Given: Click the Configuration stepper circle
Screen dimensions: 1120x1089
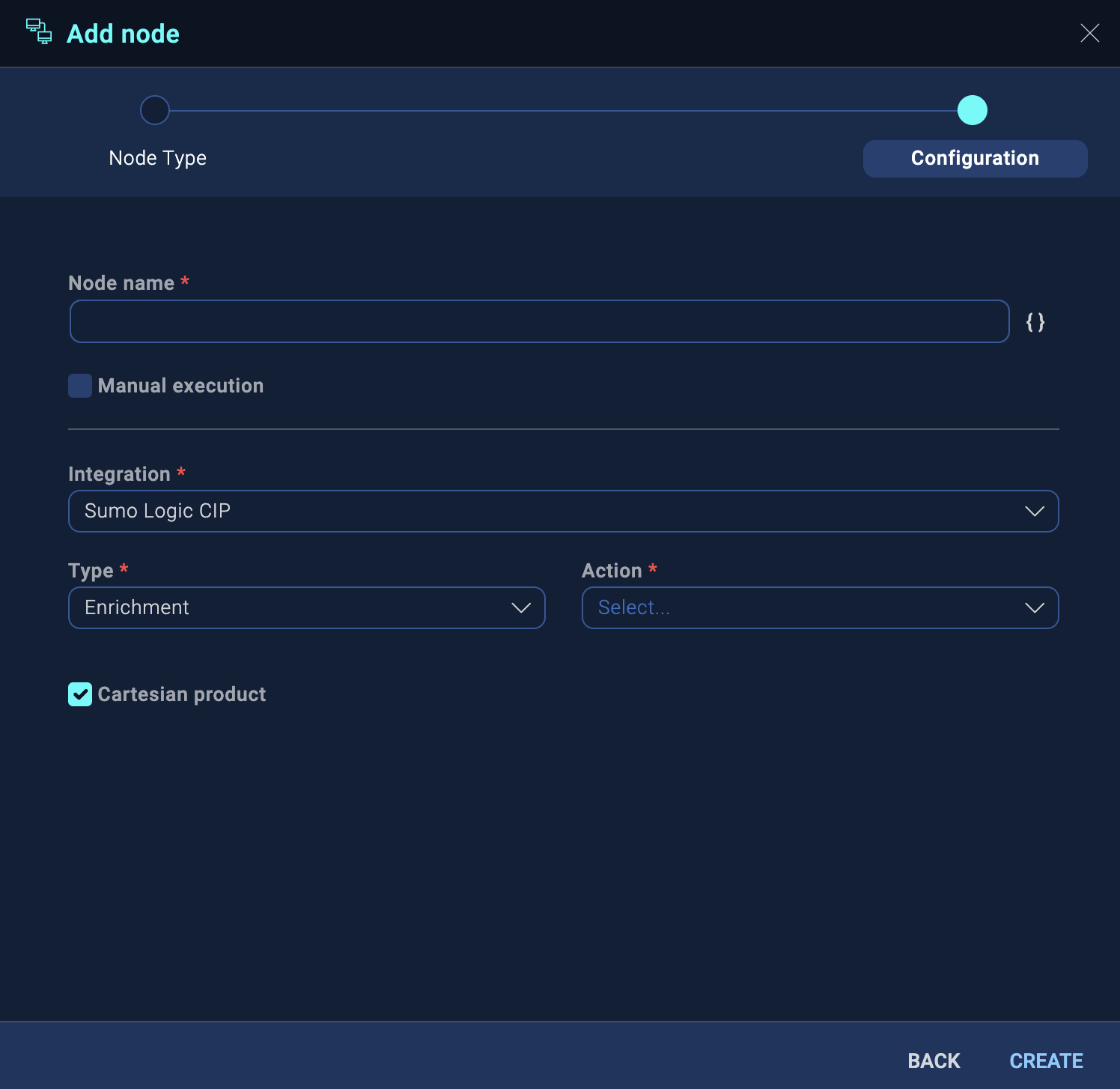Looking at the screenshot, I should [973, 110].
